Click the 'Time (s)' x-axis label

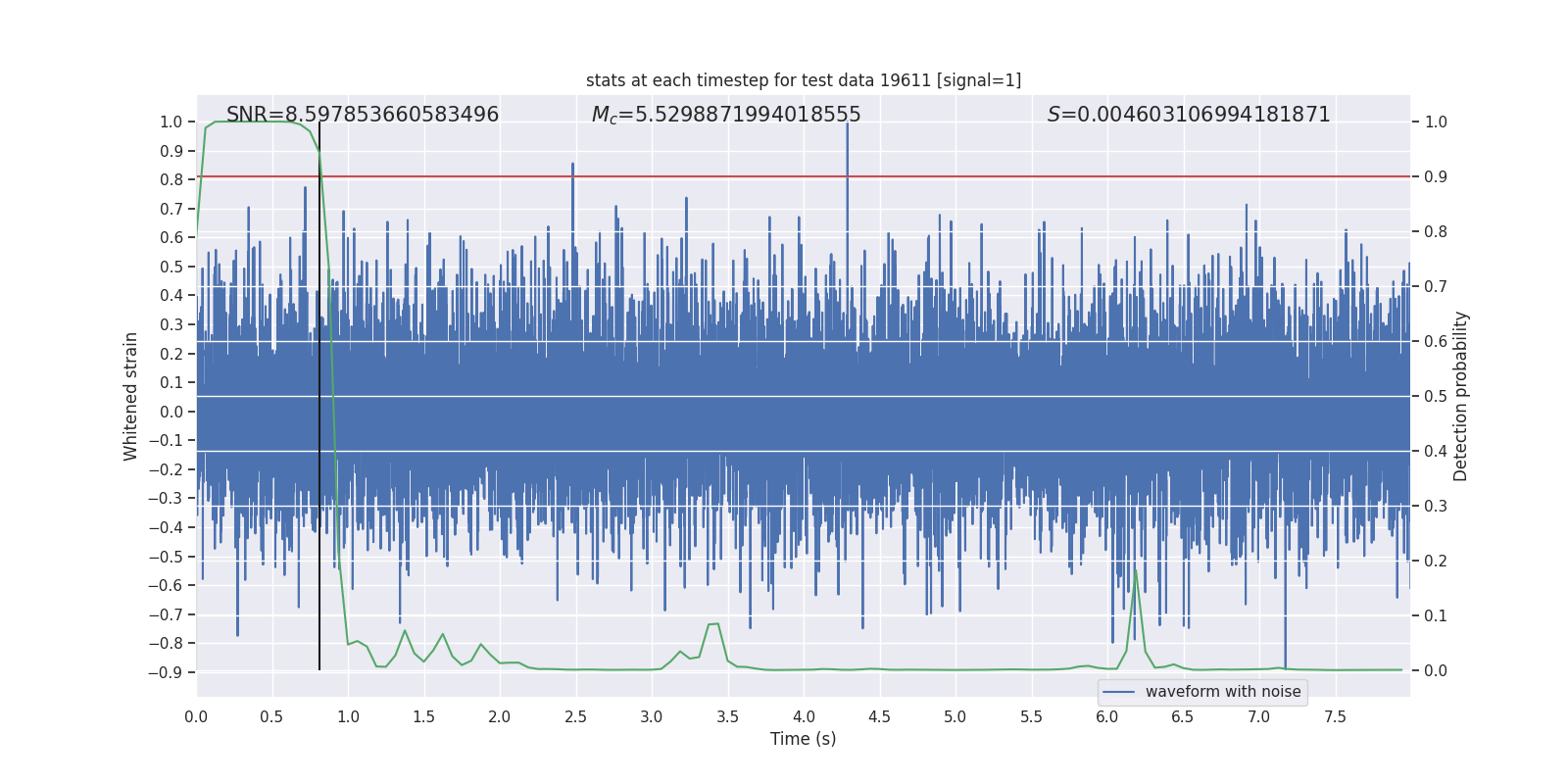(x=804, y=739)
